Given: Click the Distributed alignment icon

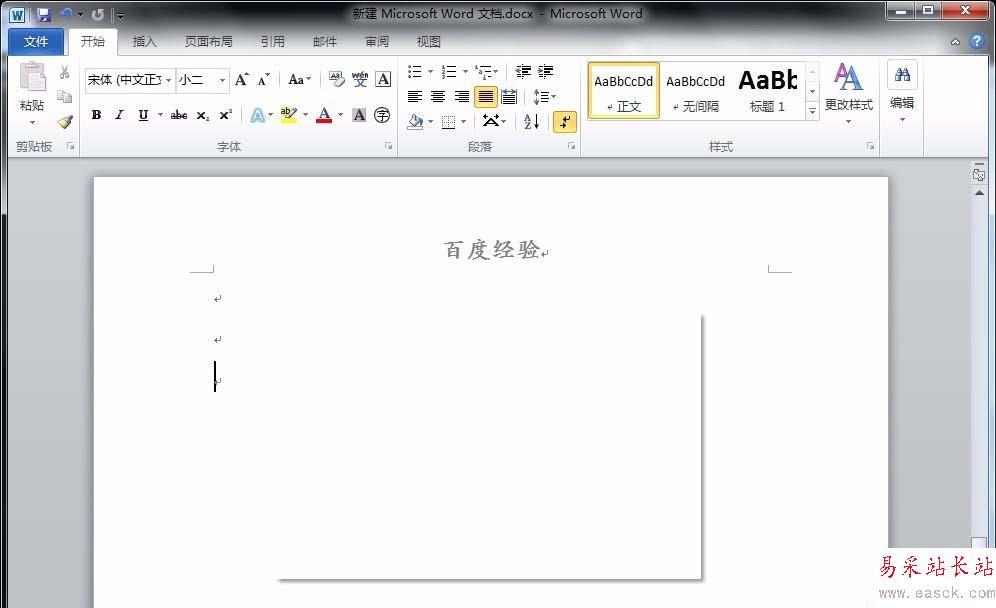Looking at the screenshot, I should pyautogui.click(x=509, y=97).
